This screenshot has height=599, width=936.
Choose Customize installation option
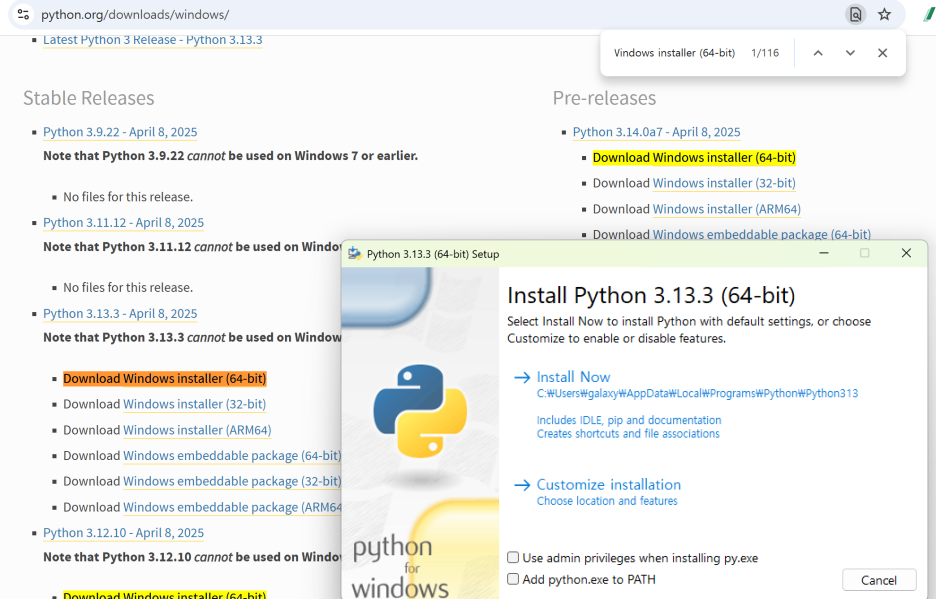point(608,485)
